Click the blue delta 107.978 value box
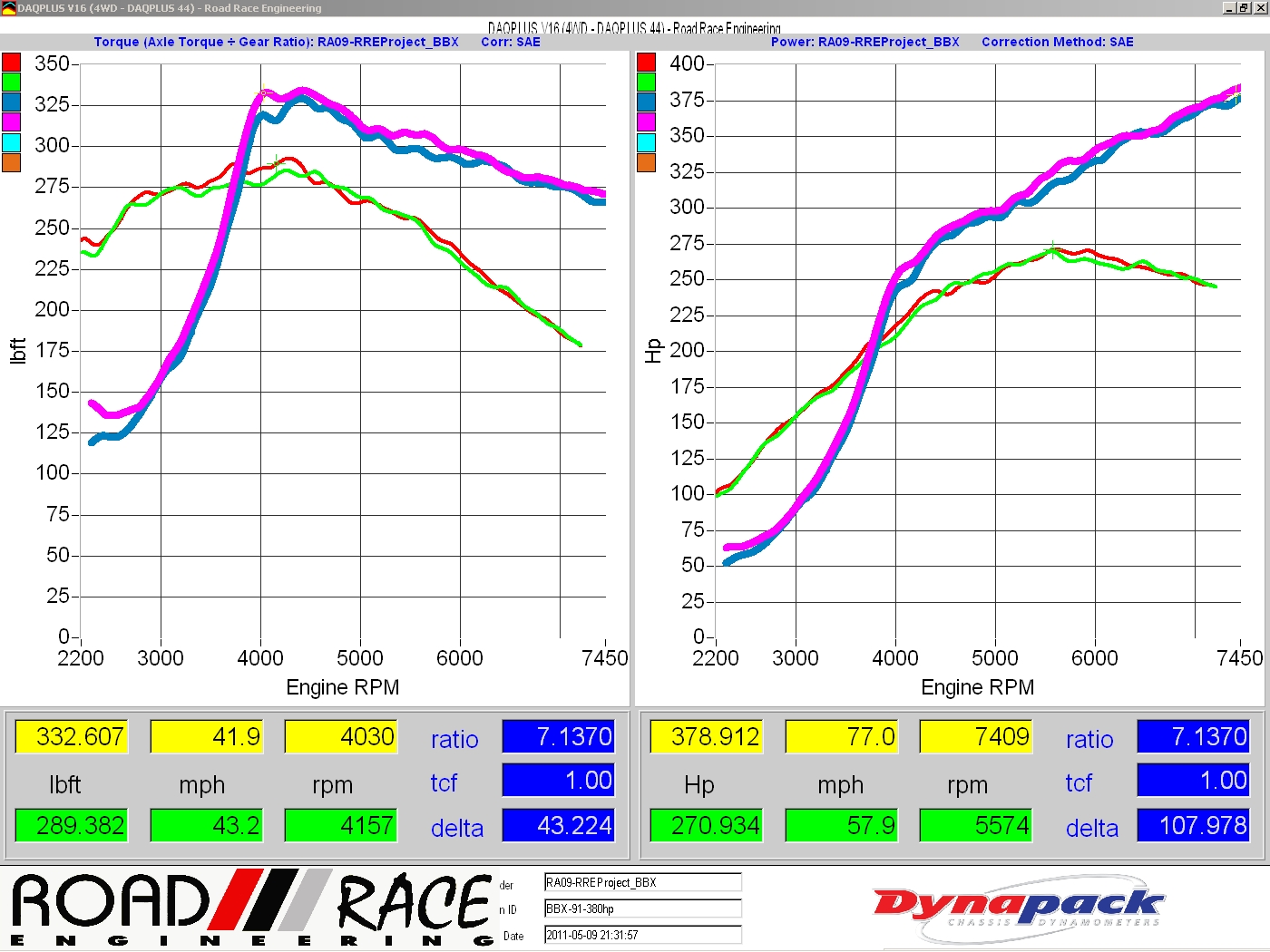The image size is (1270, 952). pos(1193,825)
